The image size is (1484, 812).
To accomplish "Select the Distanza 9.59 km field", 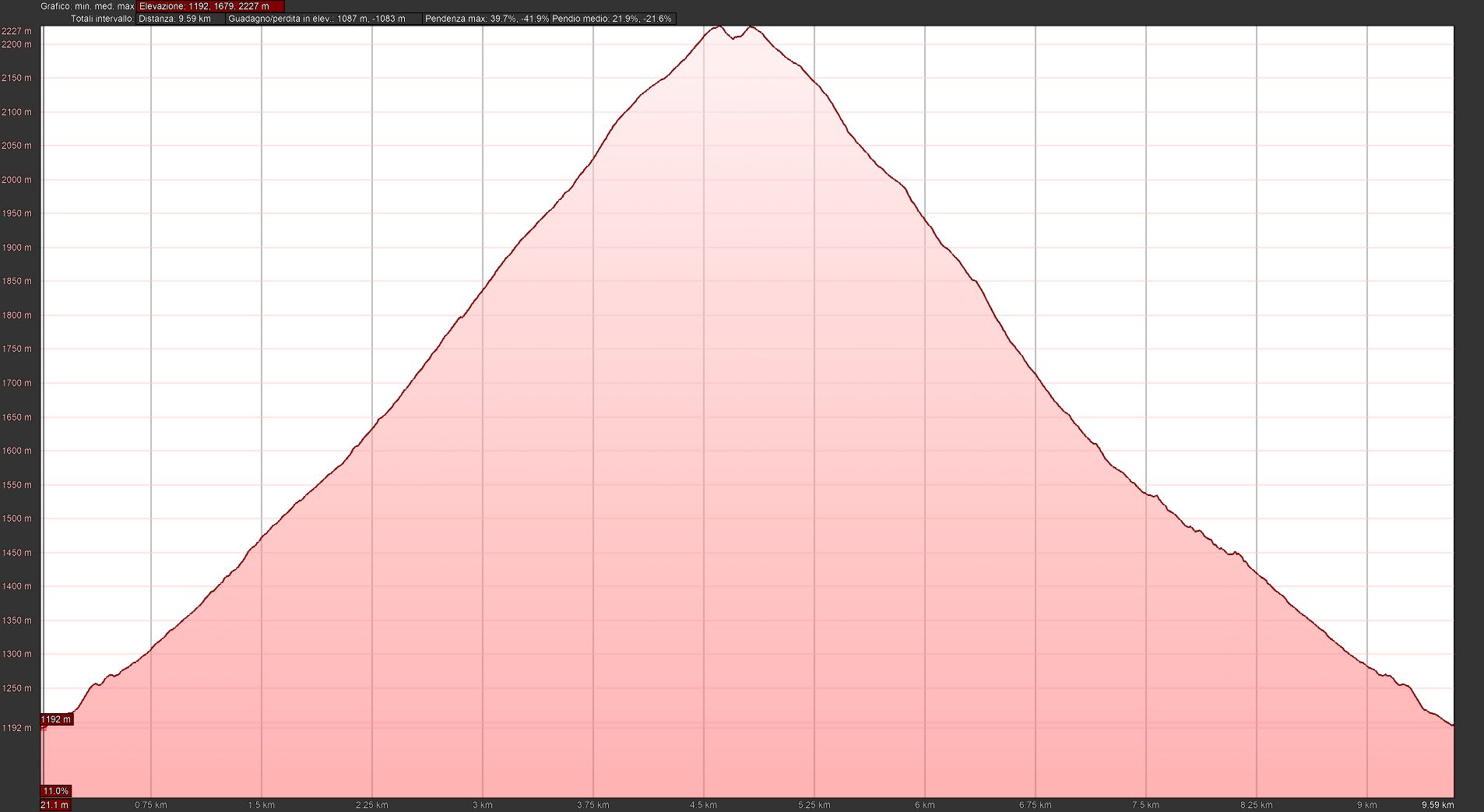I will click(175, 19).
